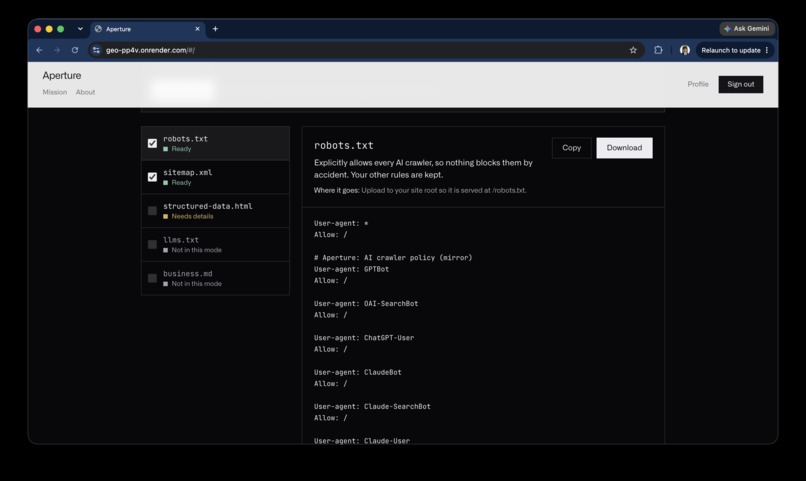Close the Aperture browser tab

(197, 29)
